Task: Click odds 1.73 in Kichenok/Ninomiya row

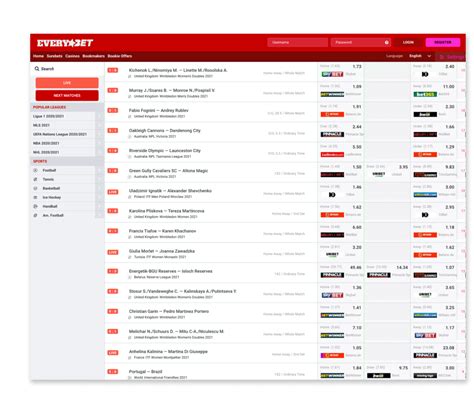Action: pyautogui.click(x=357, y=67)
